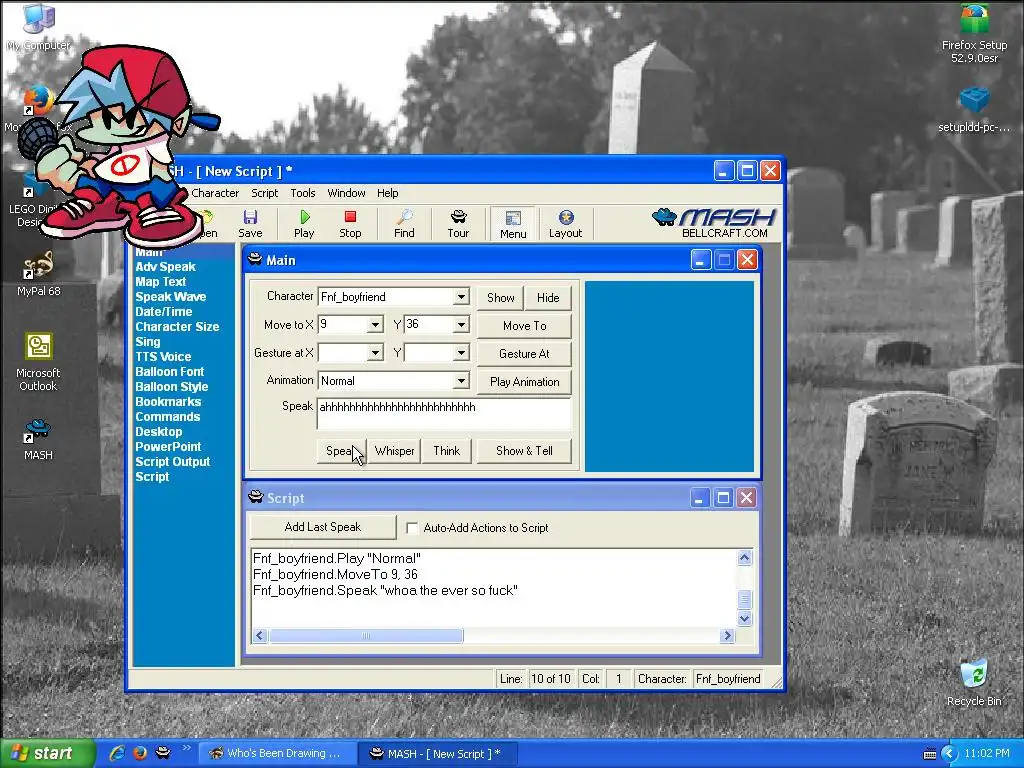Select PowerPoint in sidebar
This screenshot has width=1024, height=768.
pyautogui.click(x=168, y=447)
